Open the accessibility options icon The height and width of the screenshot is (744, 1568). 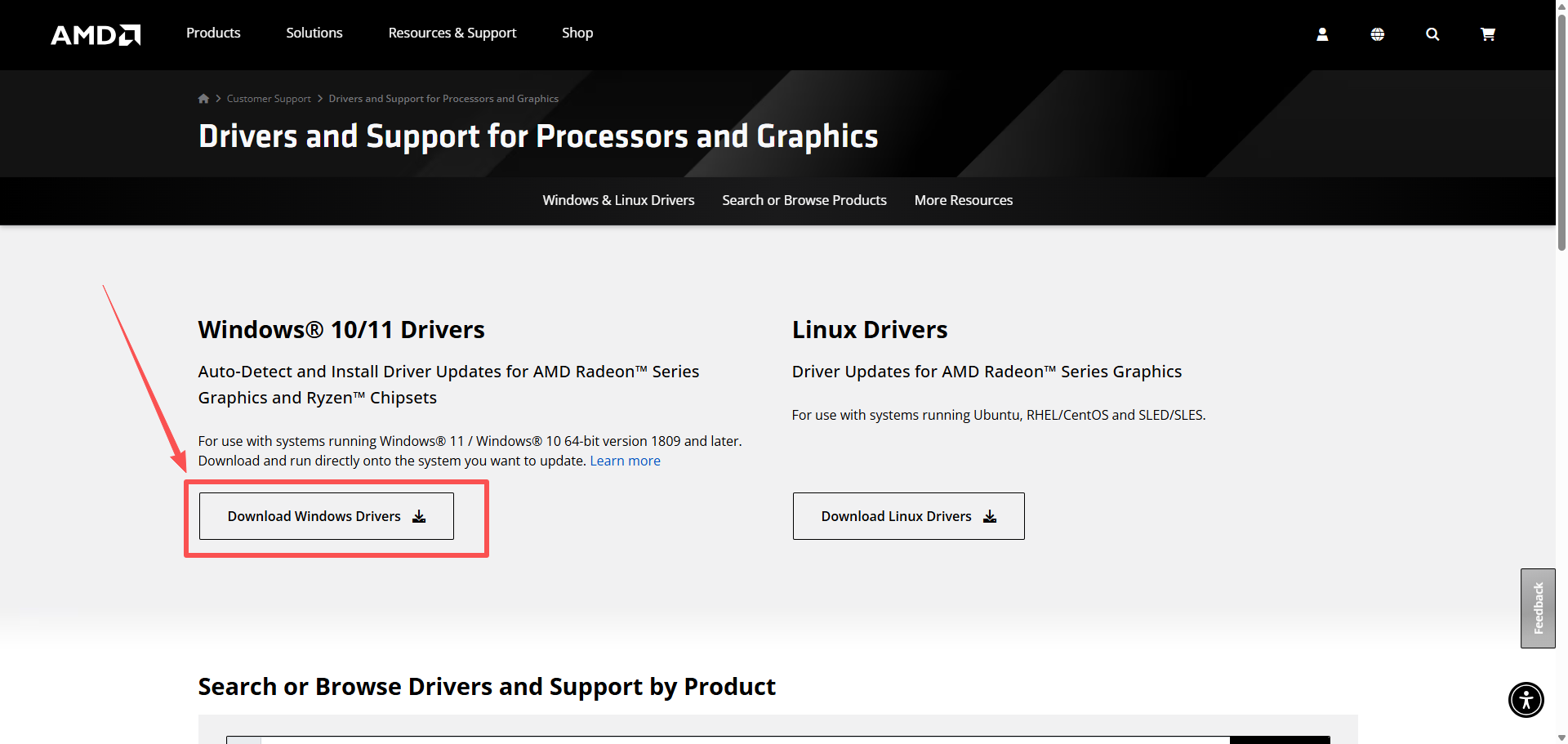1526,700
